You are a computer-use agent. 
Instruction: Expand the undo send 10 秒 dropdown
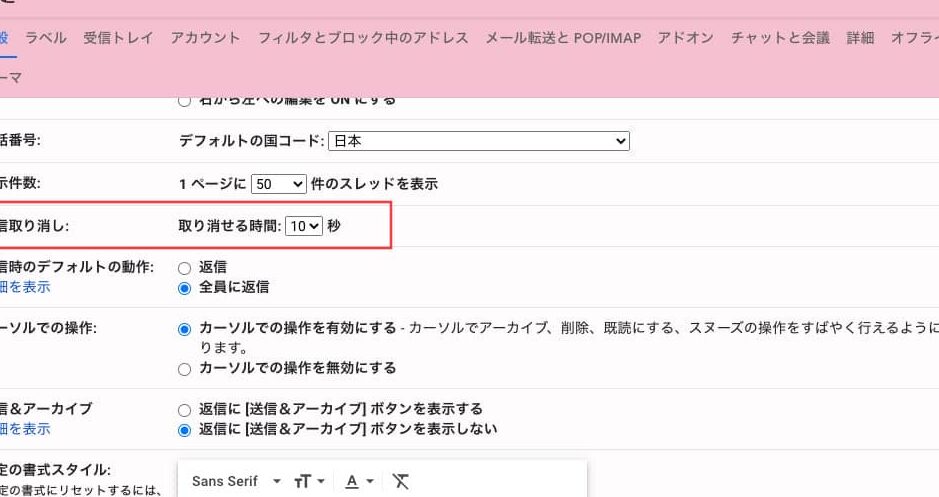coord(304,227)
